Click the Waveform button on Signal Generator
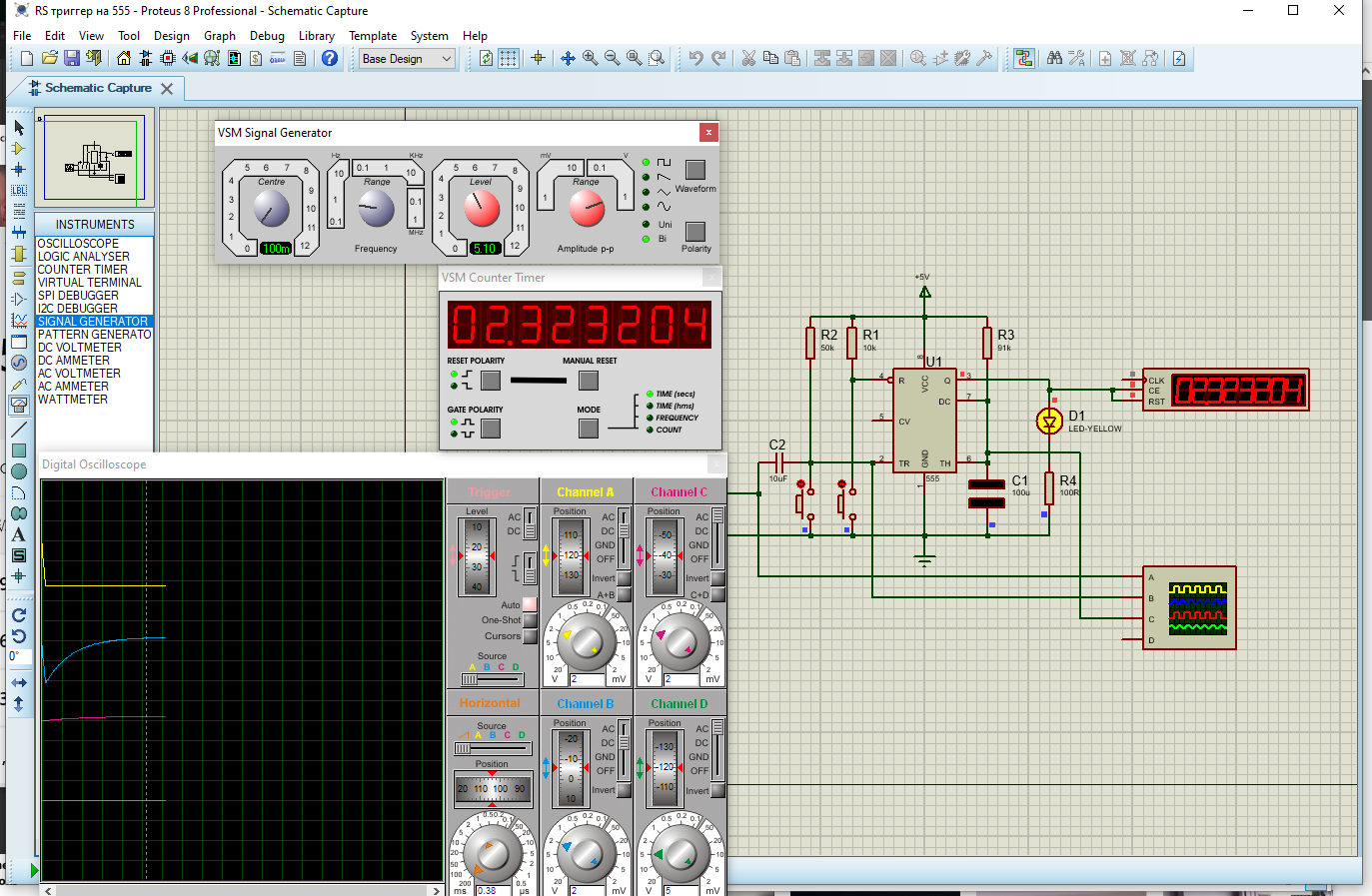 [695, 170]
